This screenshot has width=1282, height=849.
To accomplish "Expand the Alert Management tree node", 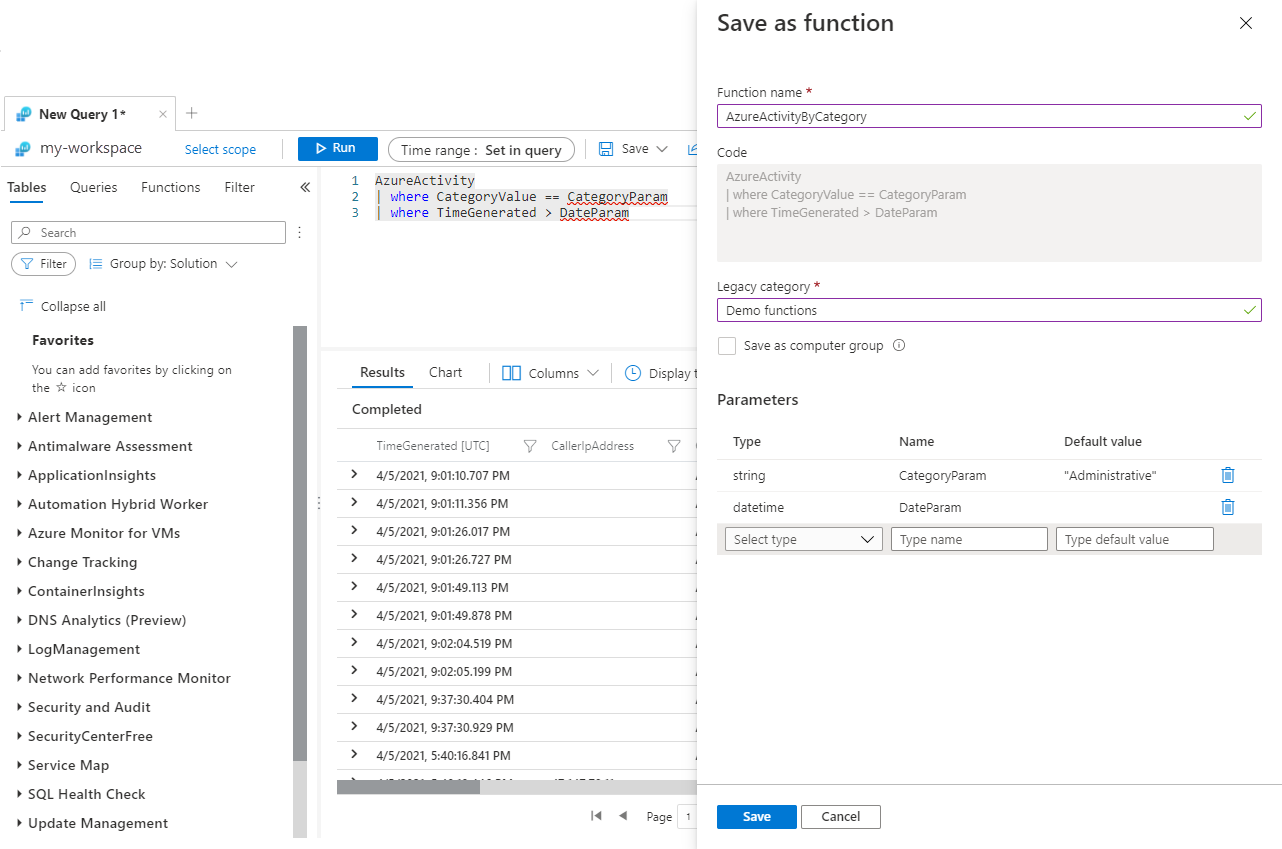I will coord(20,417).
